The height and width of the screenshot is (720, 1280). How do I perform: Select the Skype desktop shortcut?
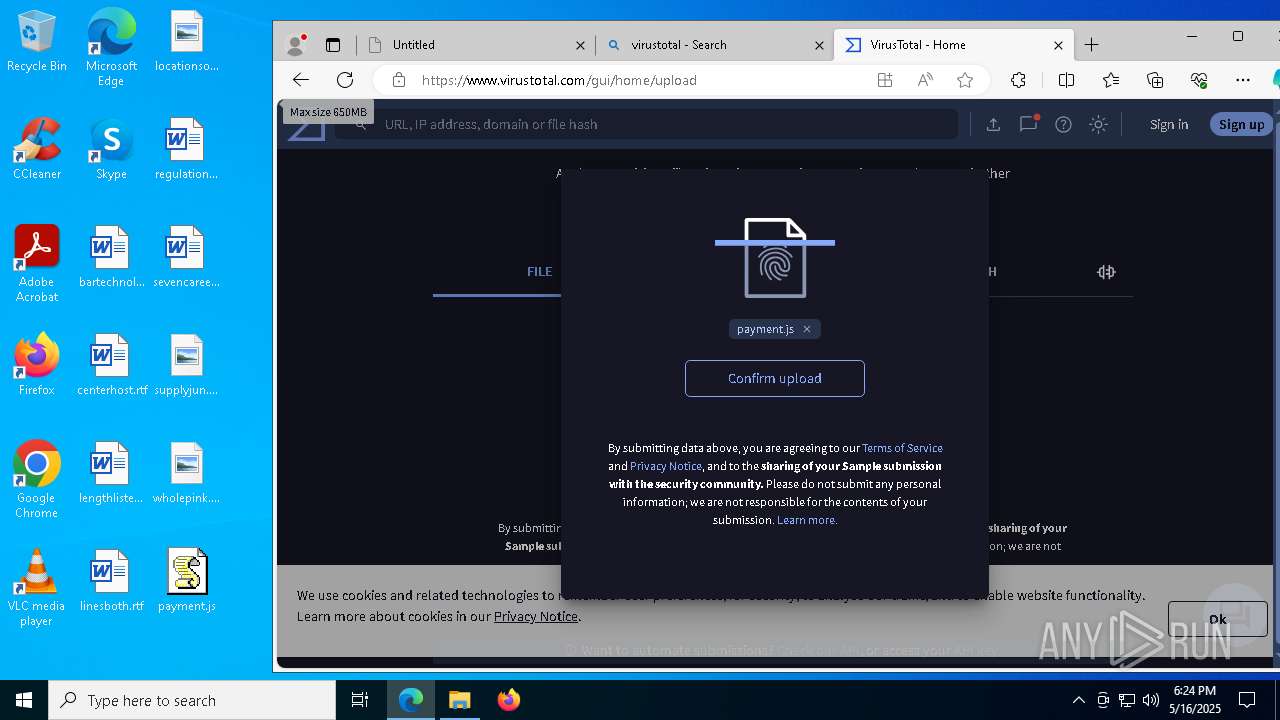click(x=111, y=149)
